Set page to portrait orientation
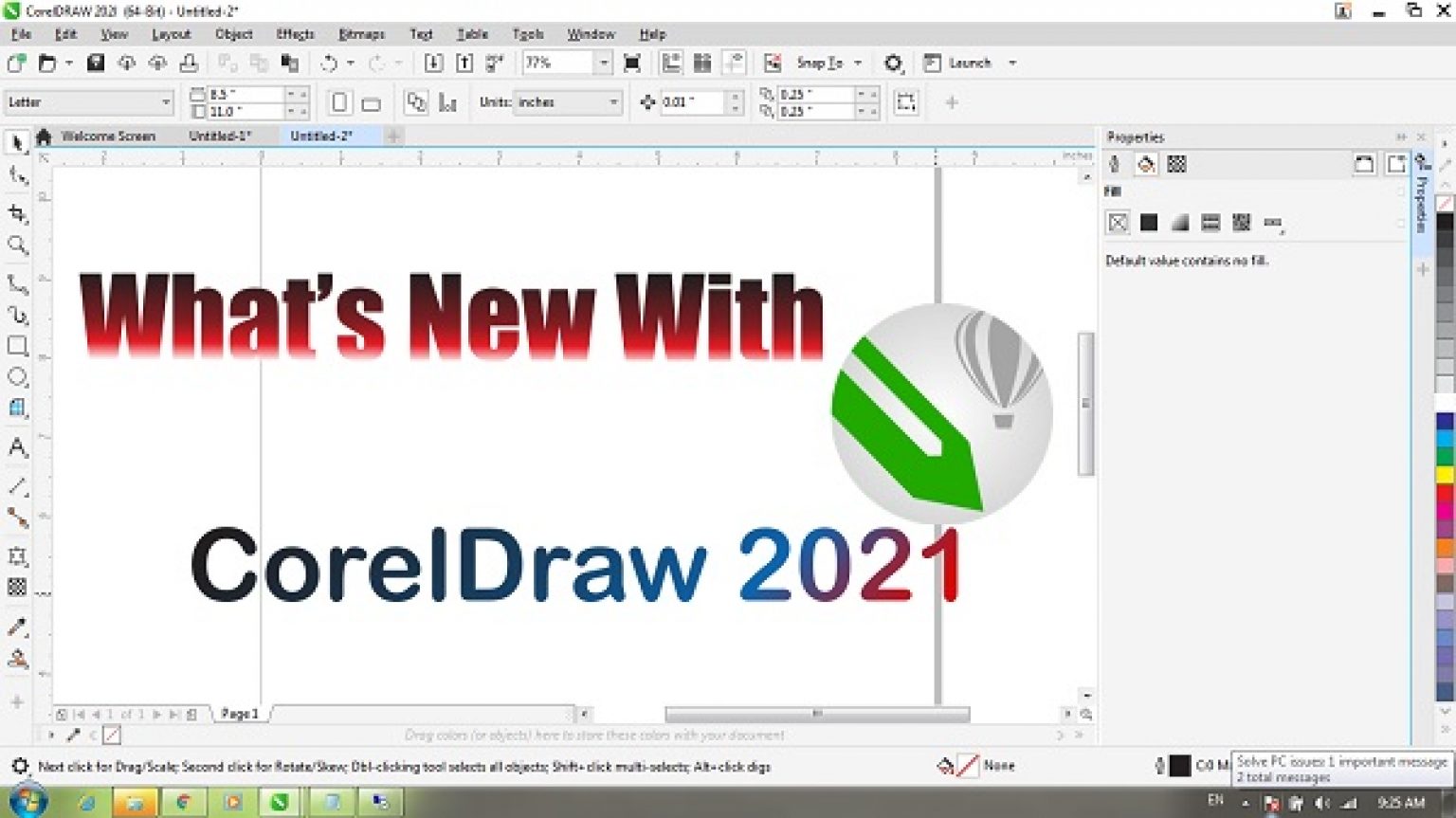The image size is (1456, 818). point(339,102)
